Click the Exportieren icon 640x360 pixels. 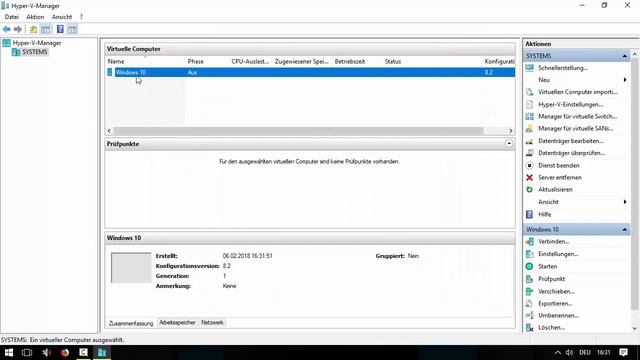[529, 303]
